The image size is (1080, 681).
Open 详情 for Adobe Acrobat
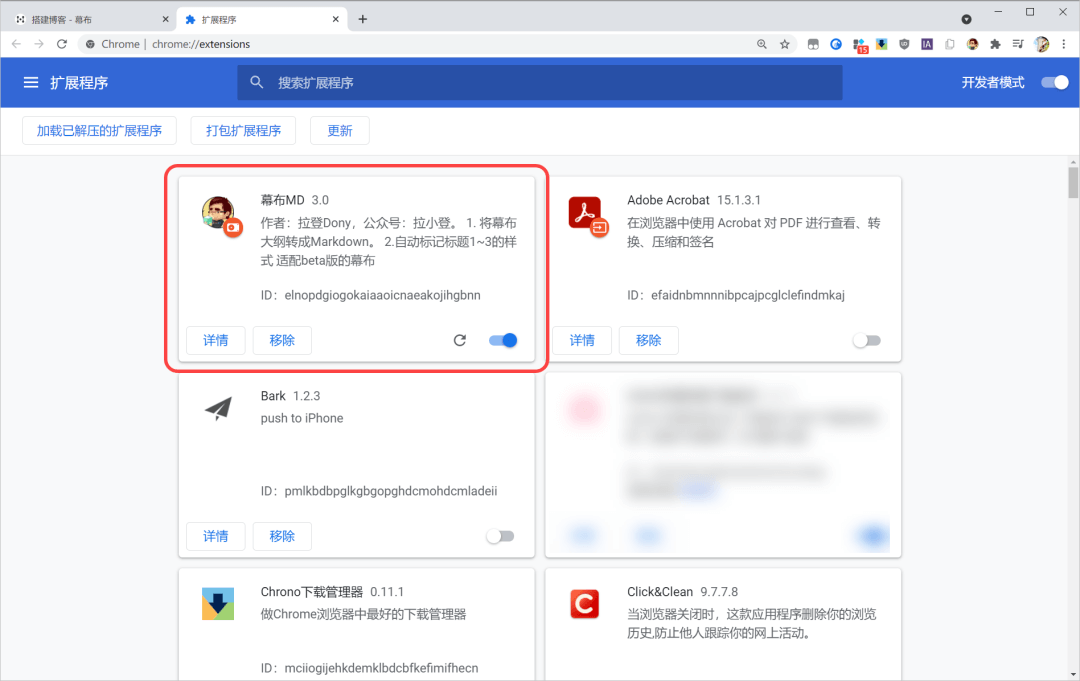[582, 340]
